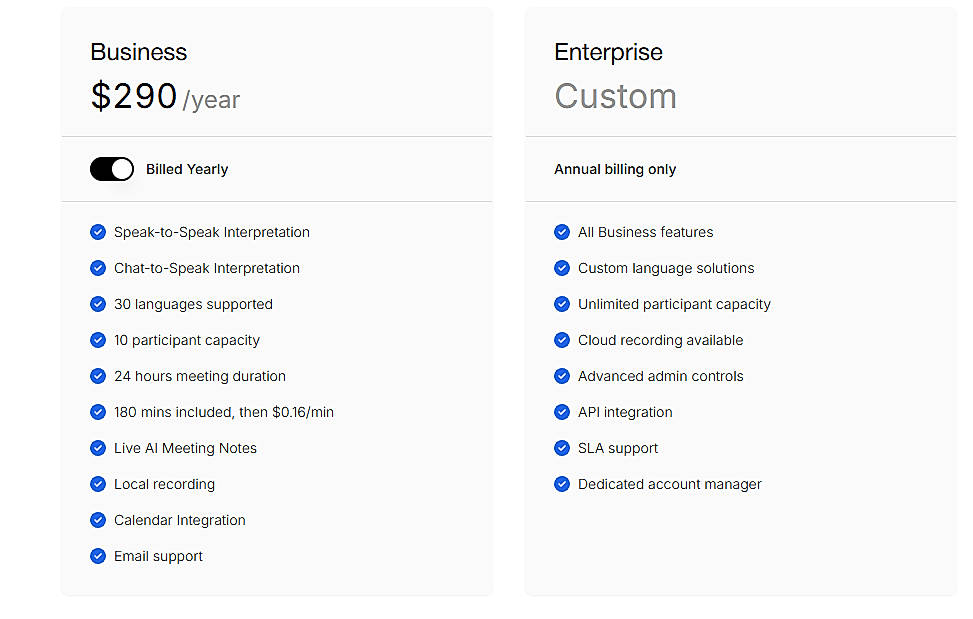Click Cloud recording available feature text
Viewport: 973px width, 619px height.
point(660,340)
